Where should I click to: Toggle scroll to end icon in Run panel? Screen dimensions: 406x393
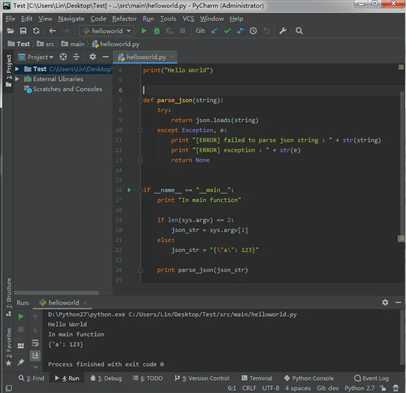(35, 356)
